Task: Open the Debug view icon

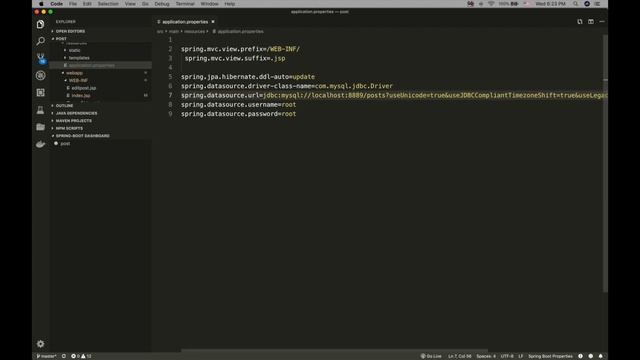Action: point(40,76)
